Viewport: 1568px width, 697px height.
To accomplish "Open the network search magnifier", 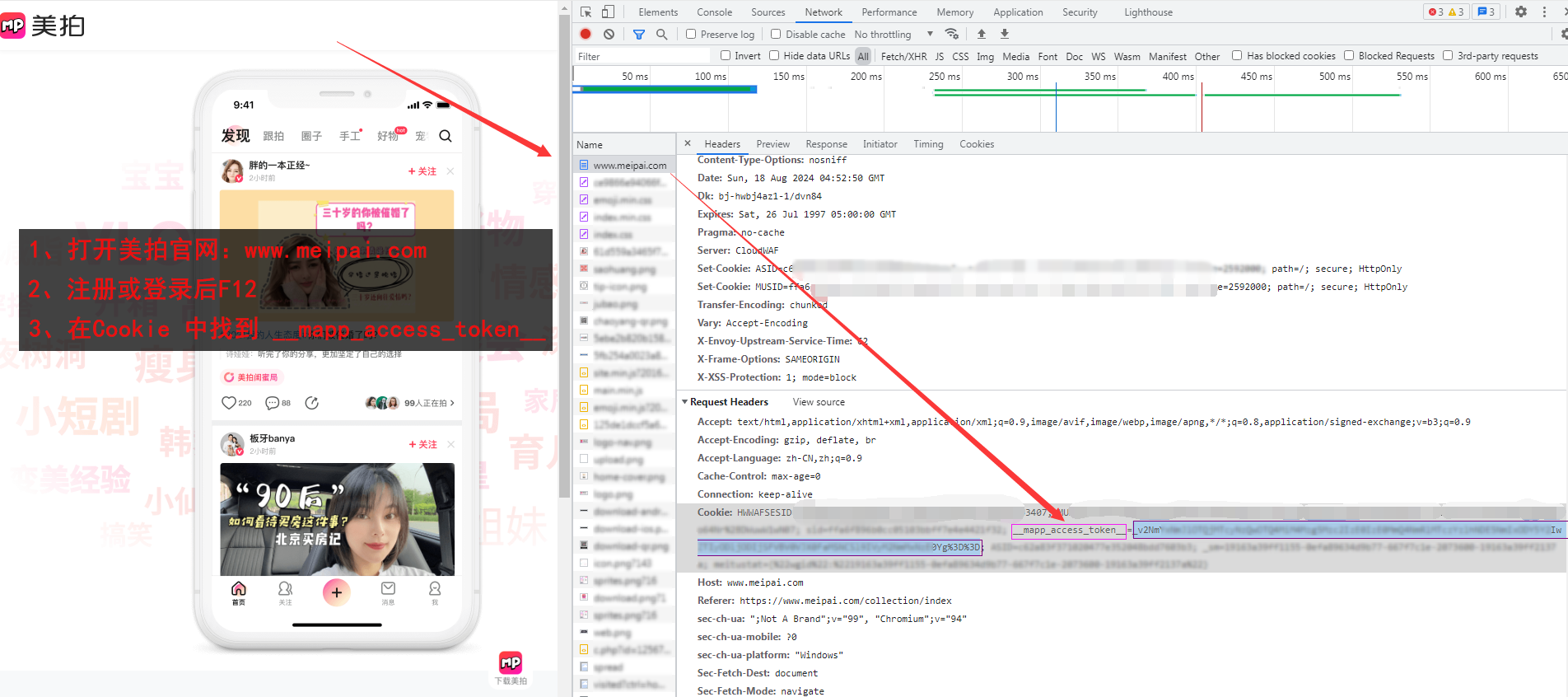I will 661,34.
